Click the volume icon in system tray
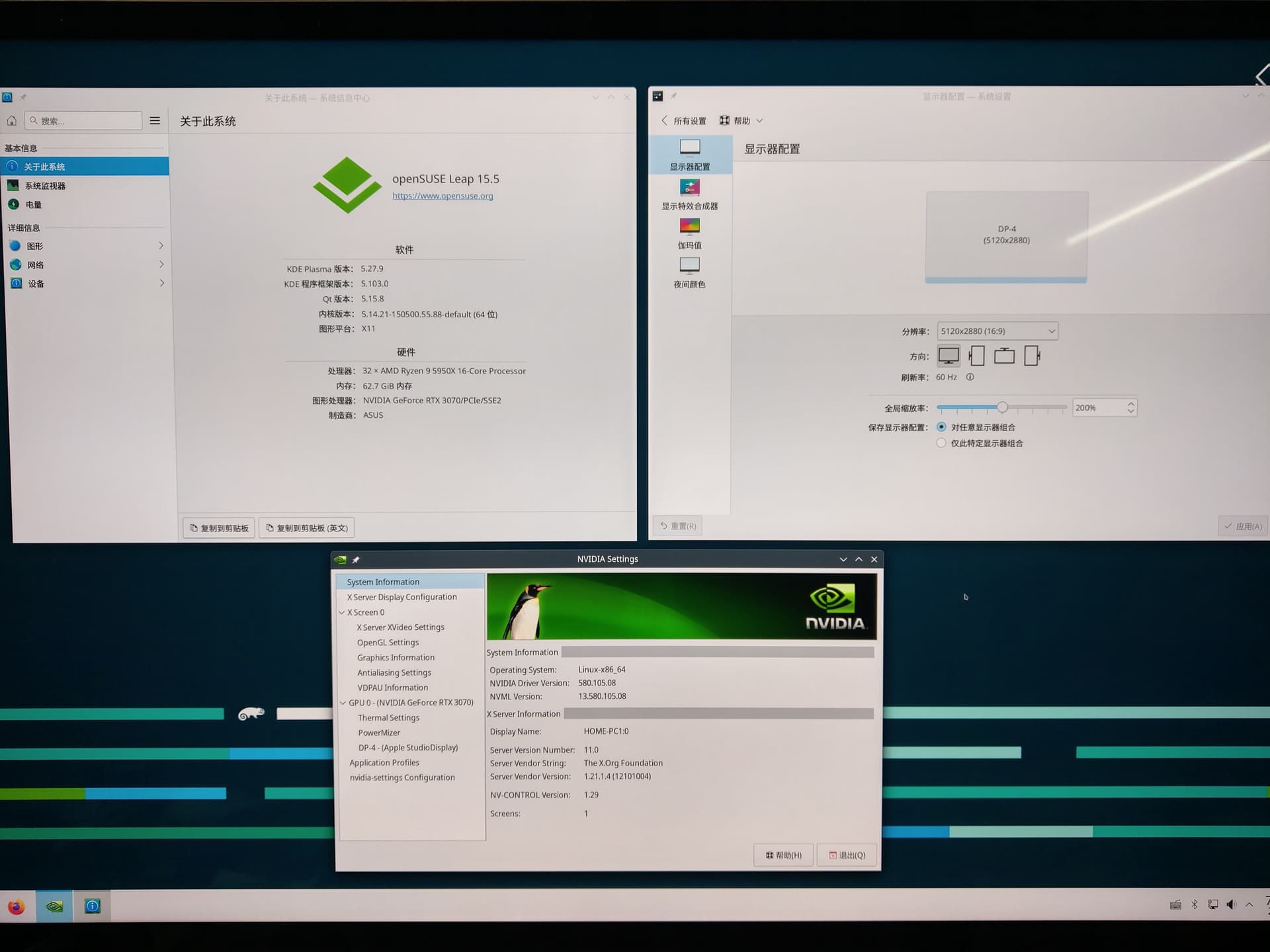Screen dimensions: 1270x952 pos(1231,905)
